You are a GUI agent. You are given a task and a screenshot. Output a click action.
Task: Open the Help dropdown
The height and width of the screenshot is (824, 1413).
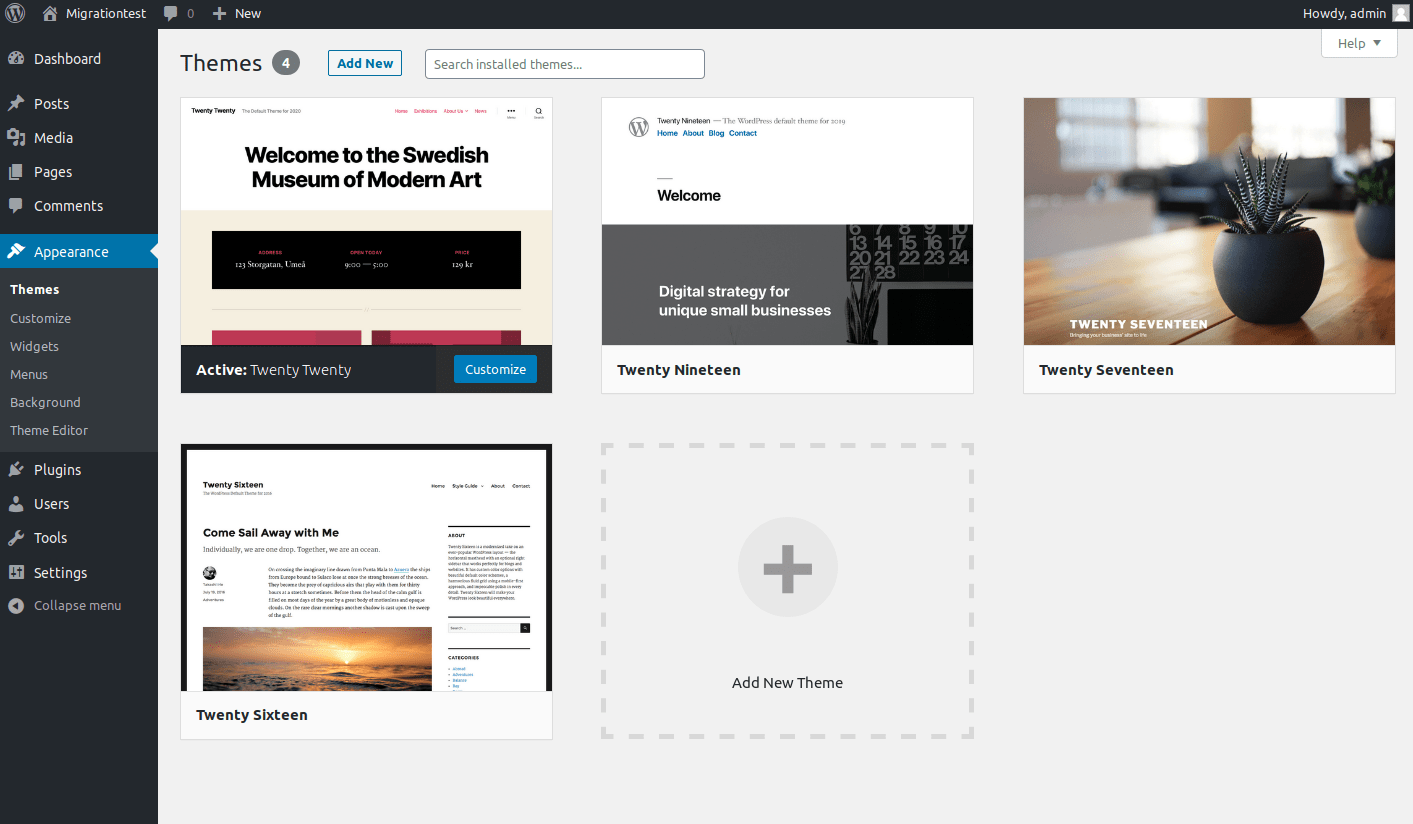click(x=1357, y=43)
